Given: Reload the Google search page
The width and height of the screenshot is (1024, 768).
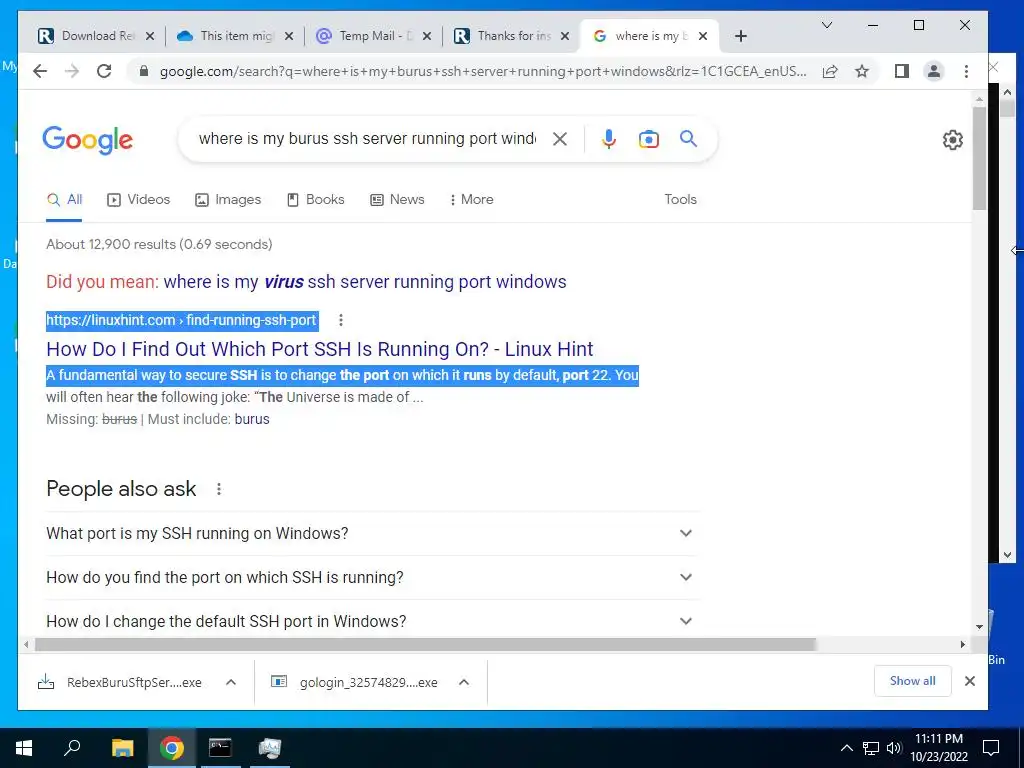Looking at the screenshot, I should tap(104, 71).
